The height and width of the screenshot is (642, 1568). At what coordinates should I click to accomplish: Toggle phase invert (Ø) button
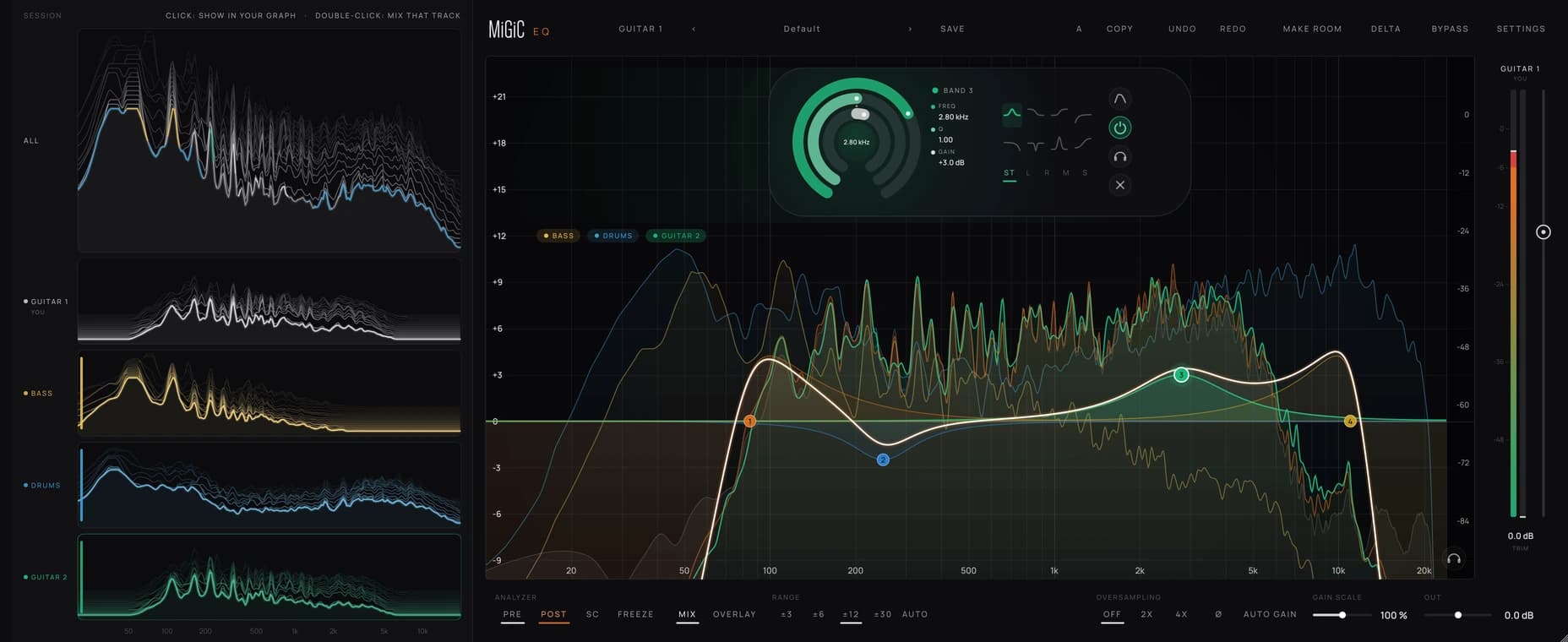tap(1218, 614)
